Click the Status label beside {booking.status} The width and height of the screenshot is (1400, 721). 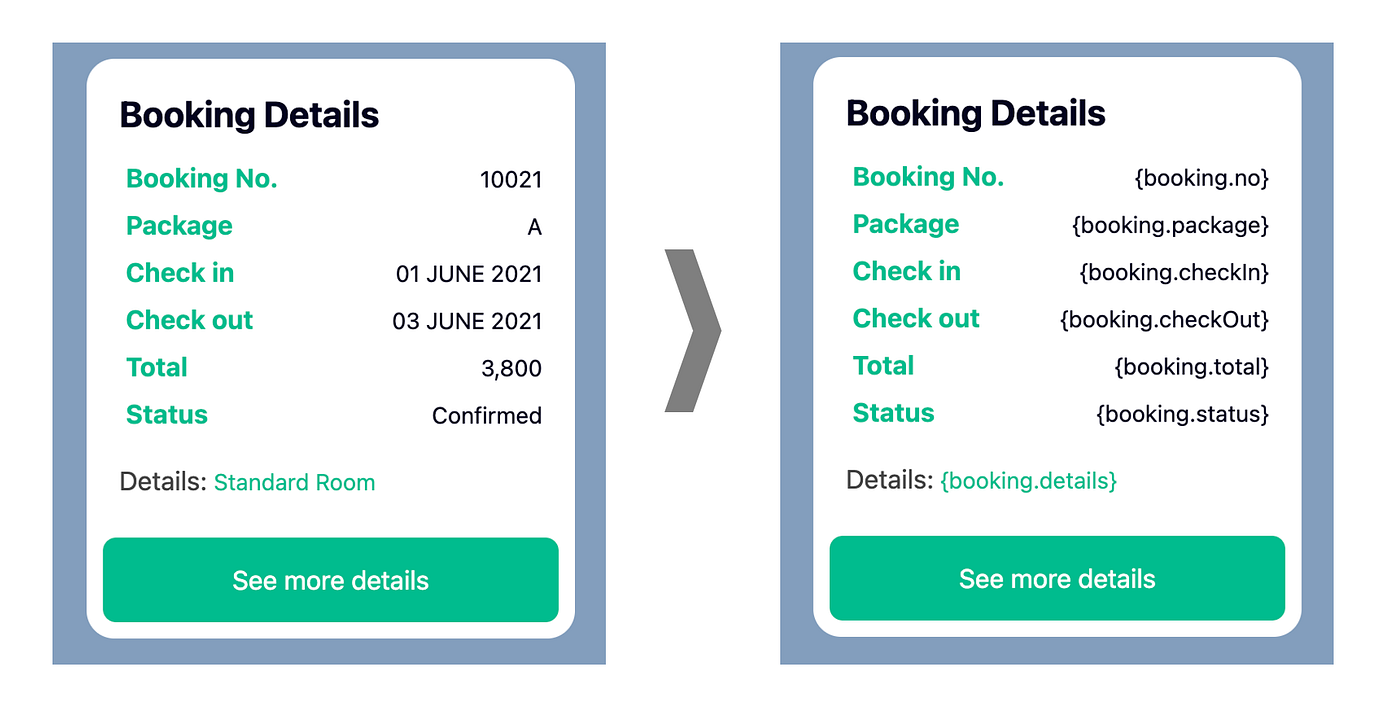point(893,413)
